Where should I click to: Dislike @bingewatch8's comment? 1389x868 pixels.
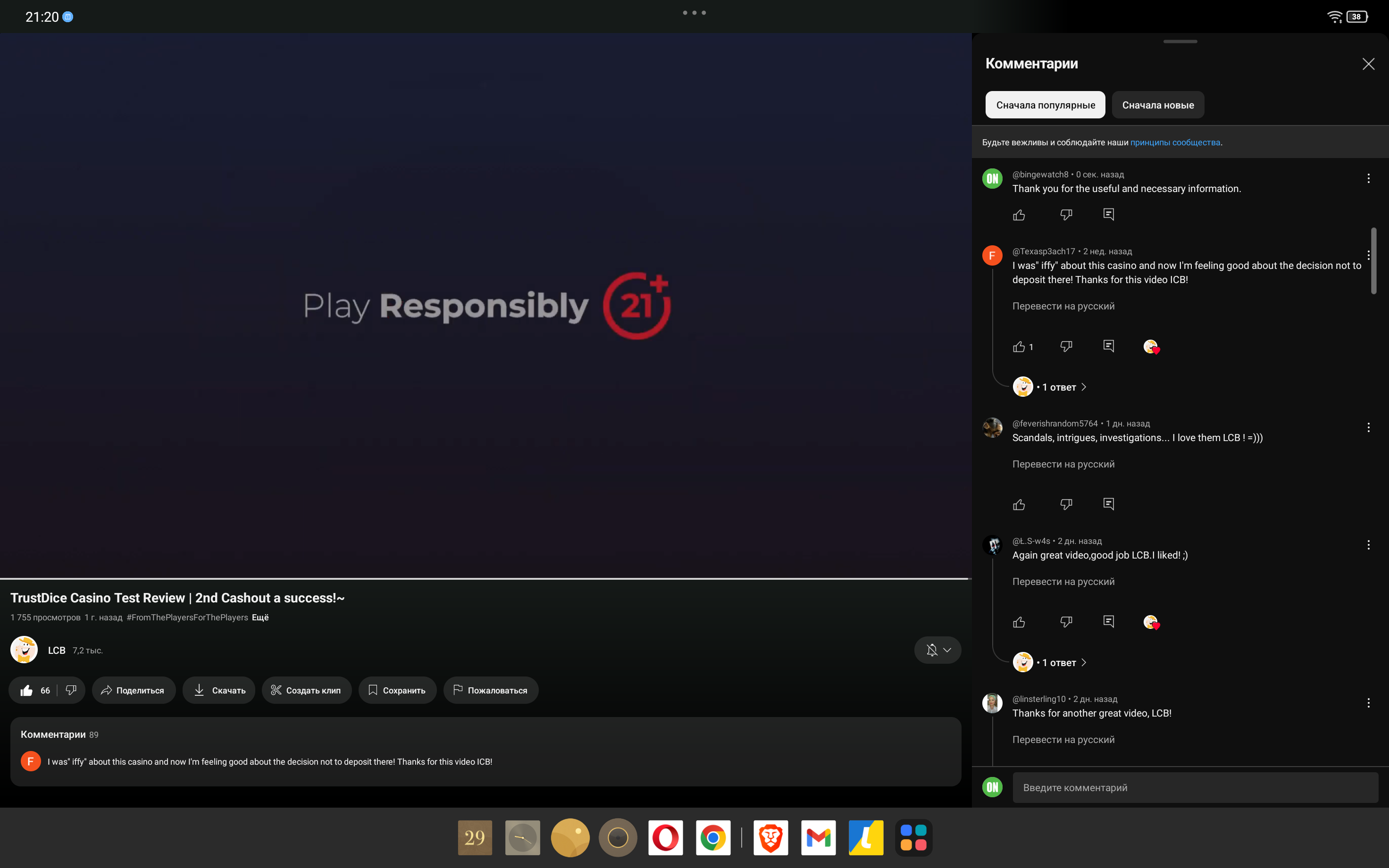coord(1066,215)
